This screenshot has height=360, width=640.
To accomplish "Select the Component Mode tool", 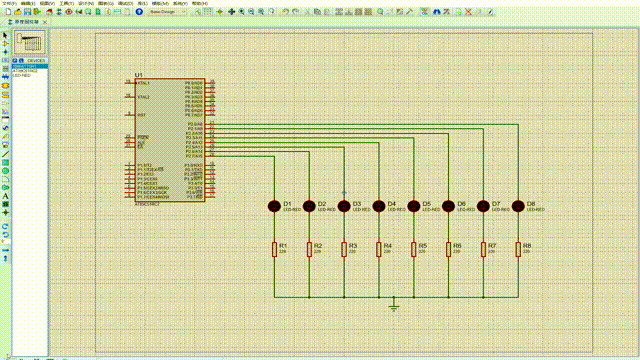I will 5,43.
